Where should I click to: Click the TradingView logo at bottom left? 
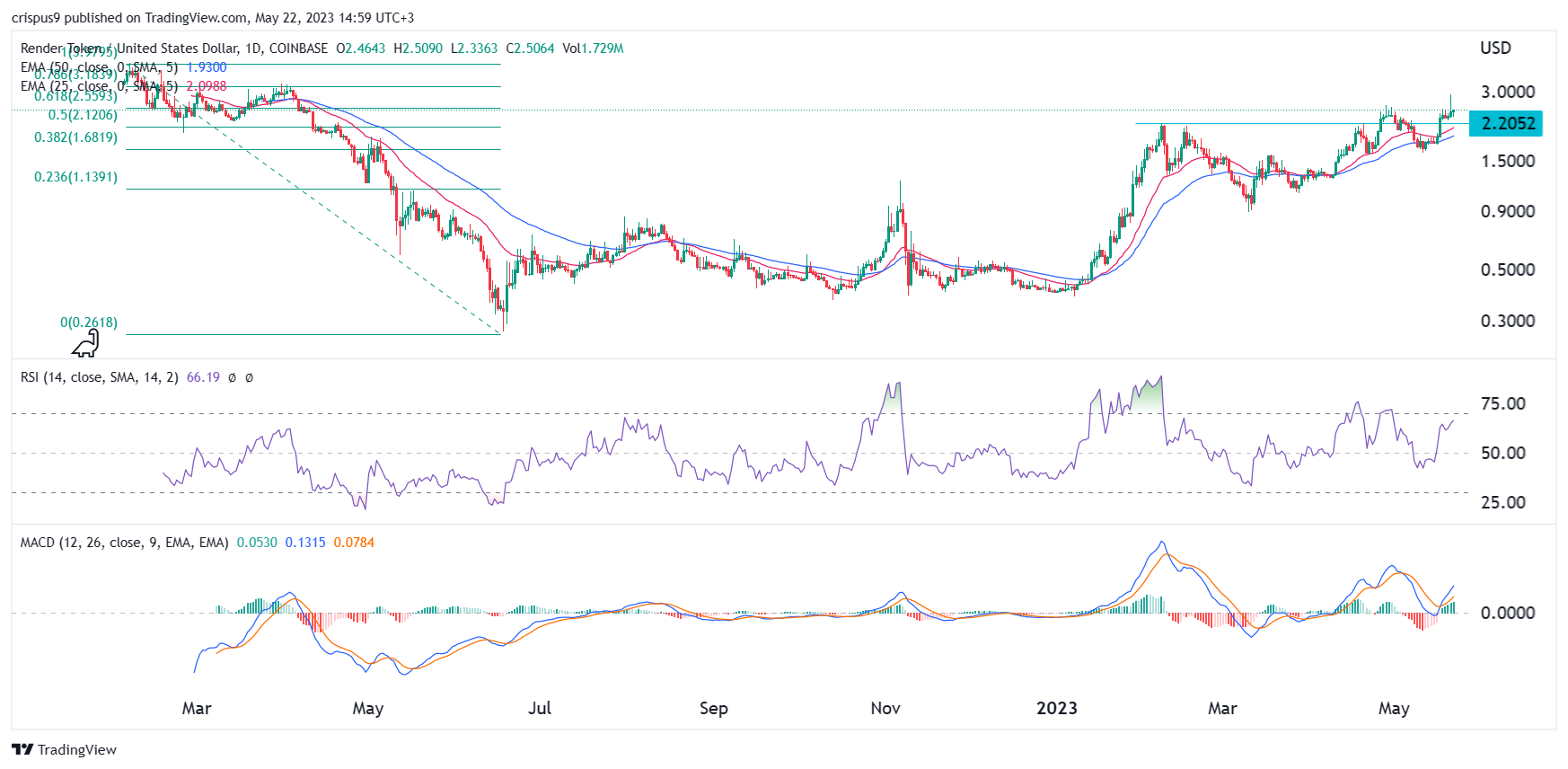coord(64,749)
